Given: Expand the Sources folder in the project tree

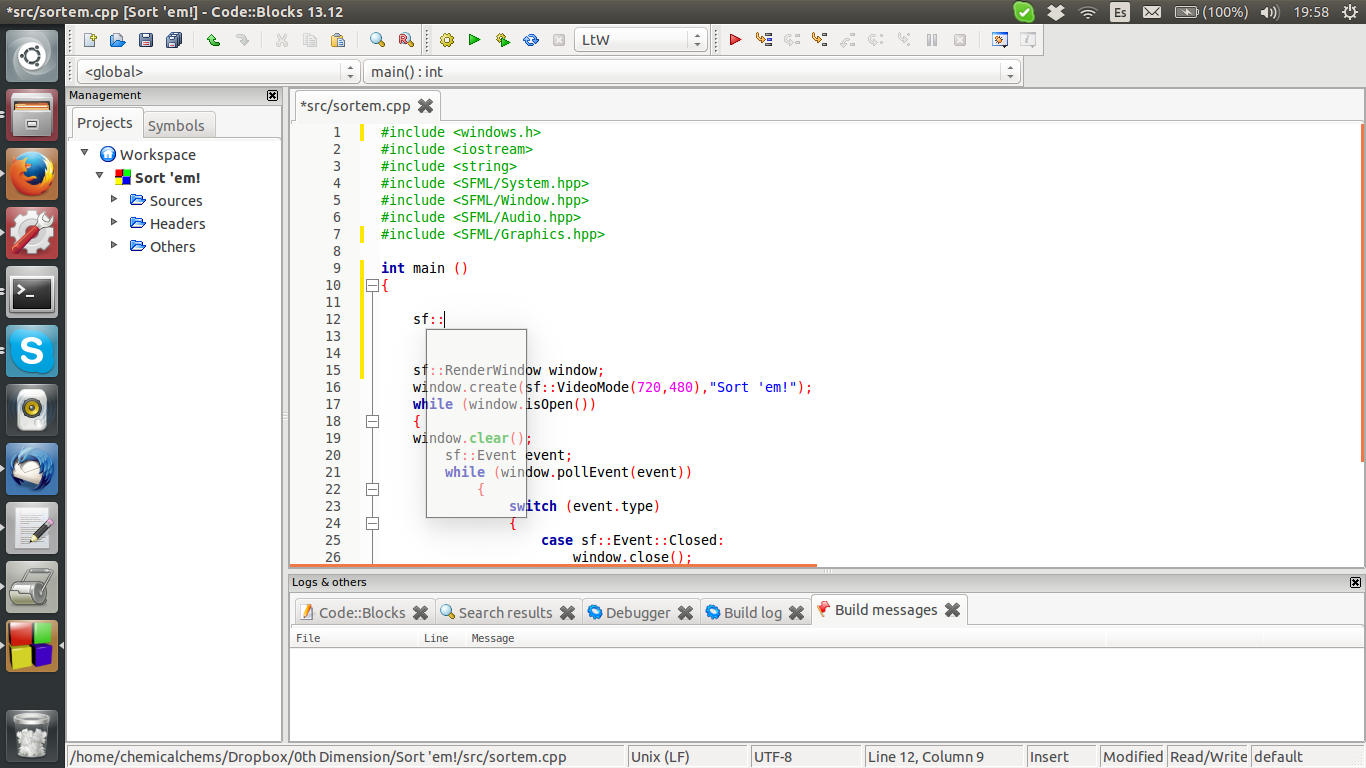Looking at the screenshot, I should point(115,200).
